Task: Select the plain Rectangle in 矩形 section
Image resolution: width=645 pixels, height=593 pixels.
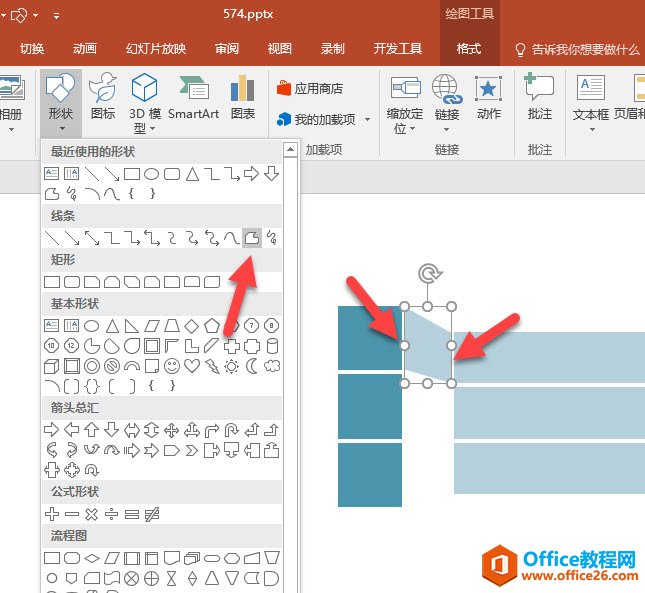Action: [x=52, y=282]
